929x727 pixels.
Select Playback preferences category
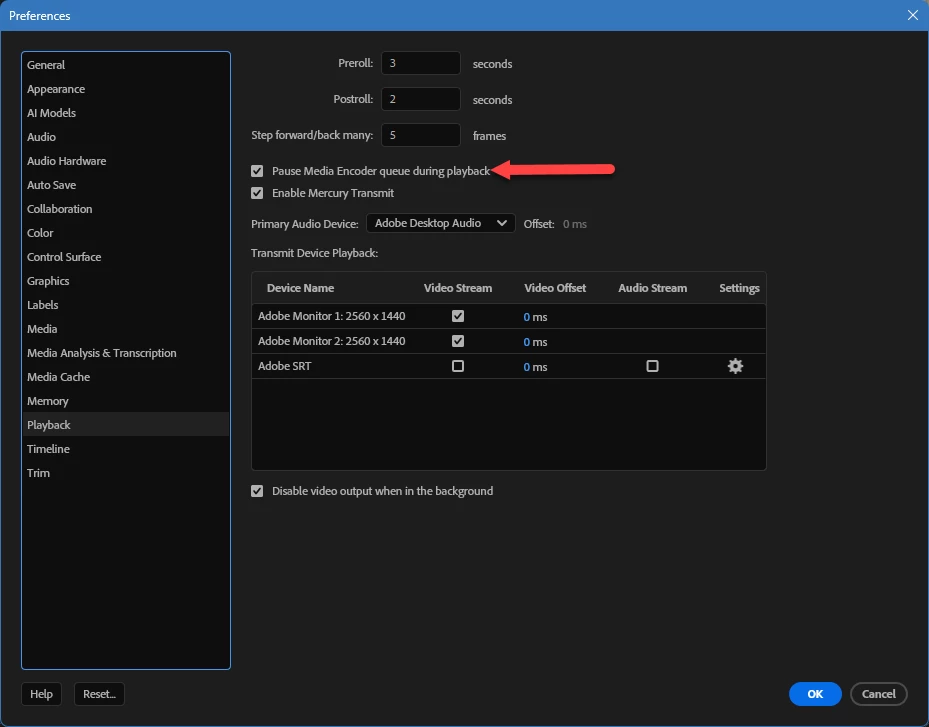point(126,425)
